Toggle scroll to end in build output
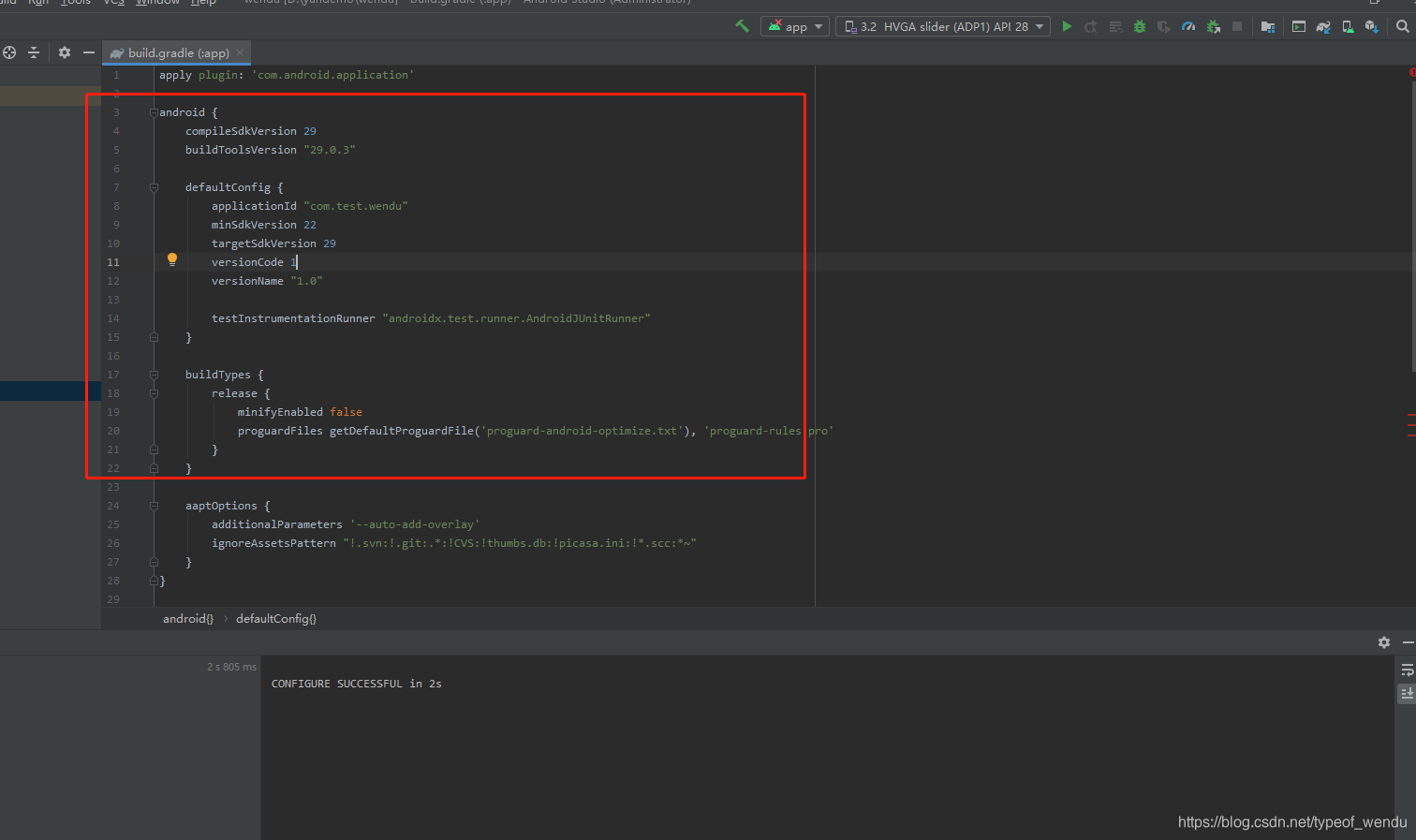This screenshot has width=1416, height=840. [1407, 693]
